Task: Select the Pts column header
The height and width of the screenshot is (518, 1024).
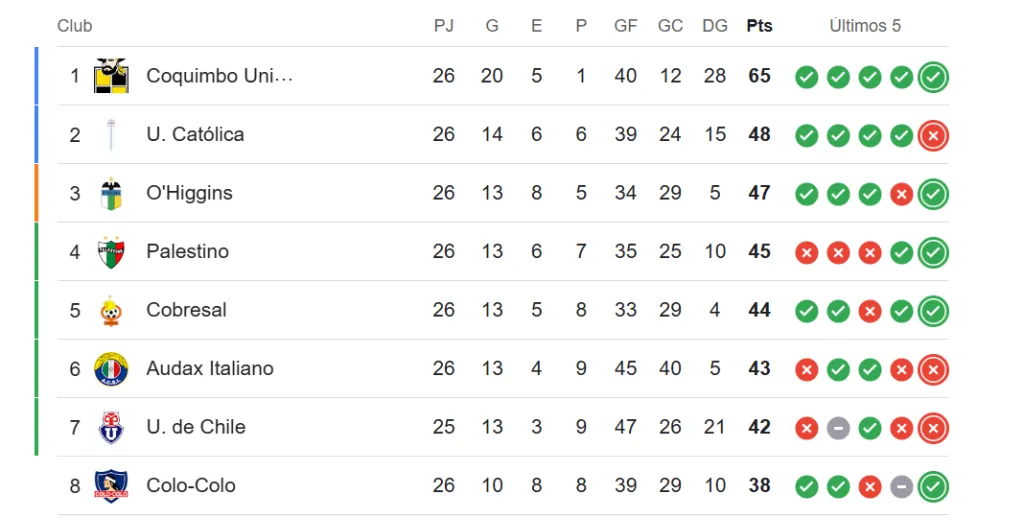Action: pyautogui.click(x=759, y=26)
